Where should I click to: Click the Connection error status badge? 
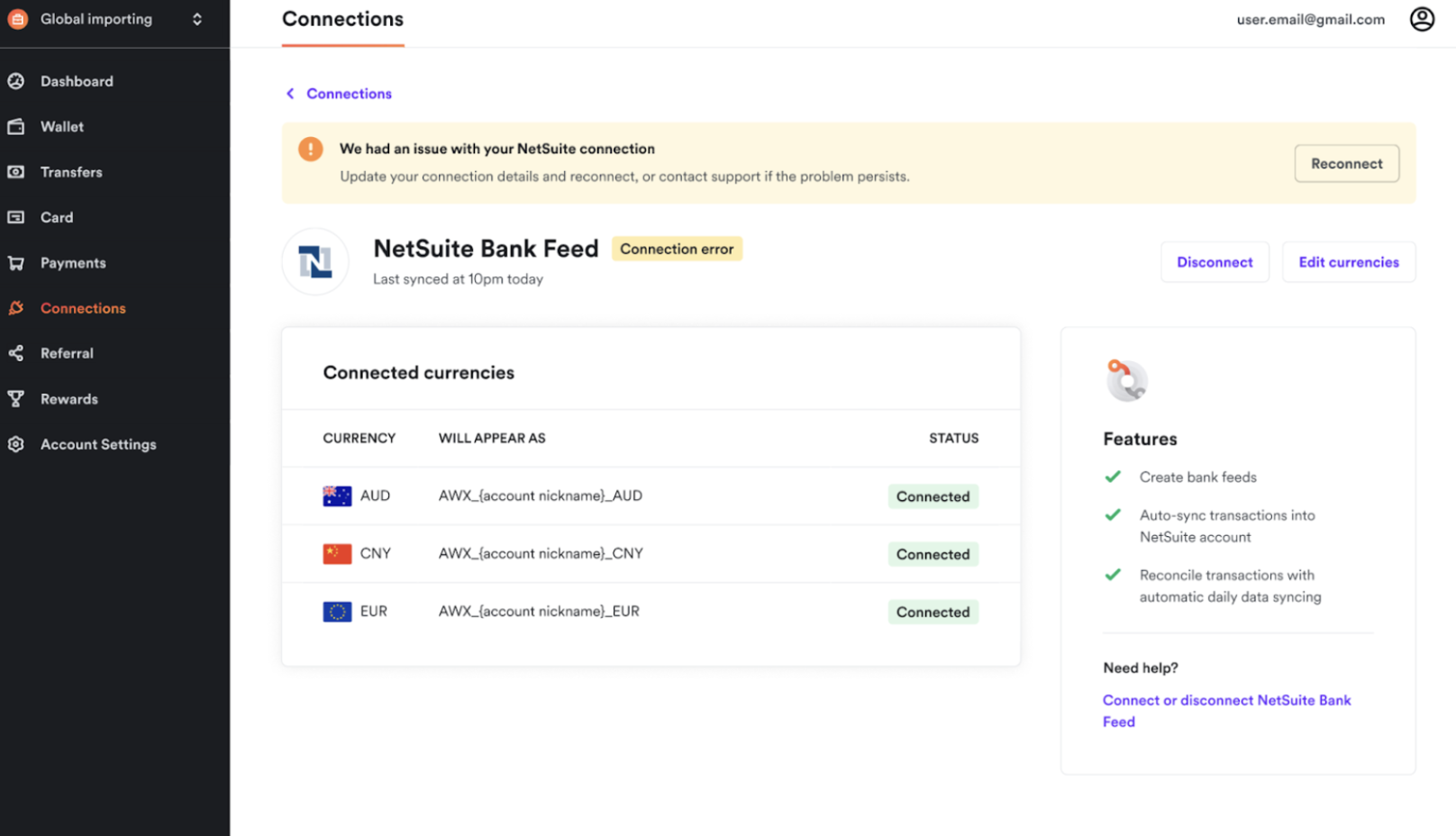tap(677, 249)
